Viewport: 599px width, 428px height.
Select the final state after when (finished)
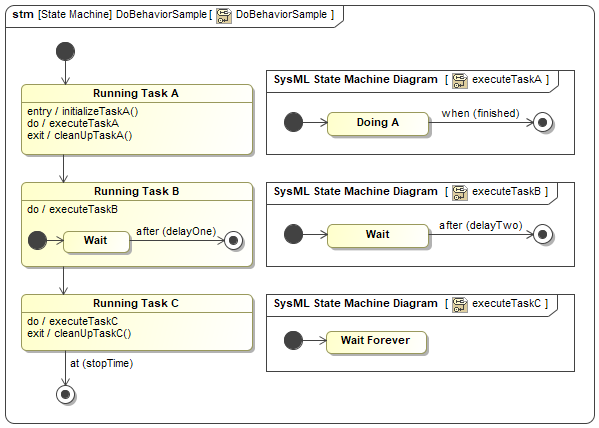(x=542, y=122)
